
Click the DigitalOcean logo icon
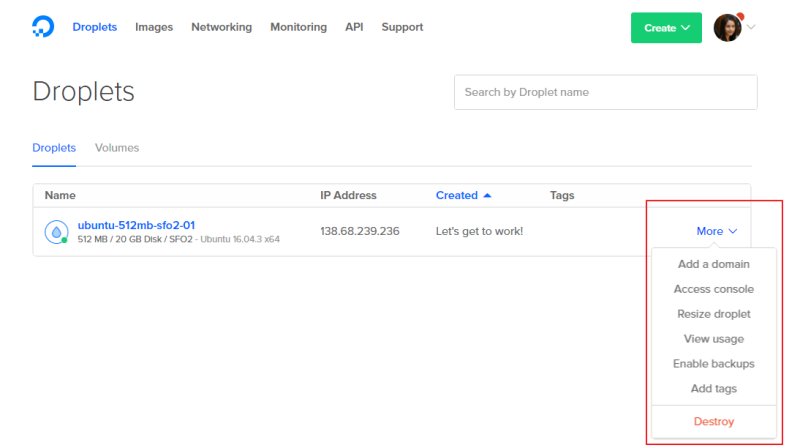[x=43, y=27]
